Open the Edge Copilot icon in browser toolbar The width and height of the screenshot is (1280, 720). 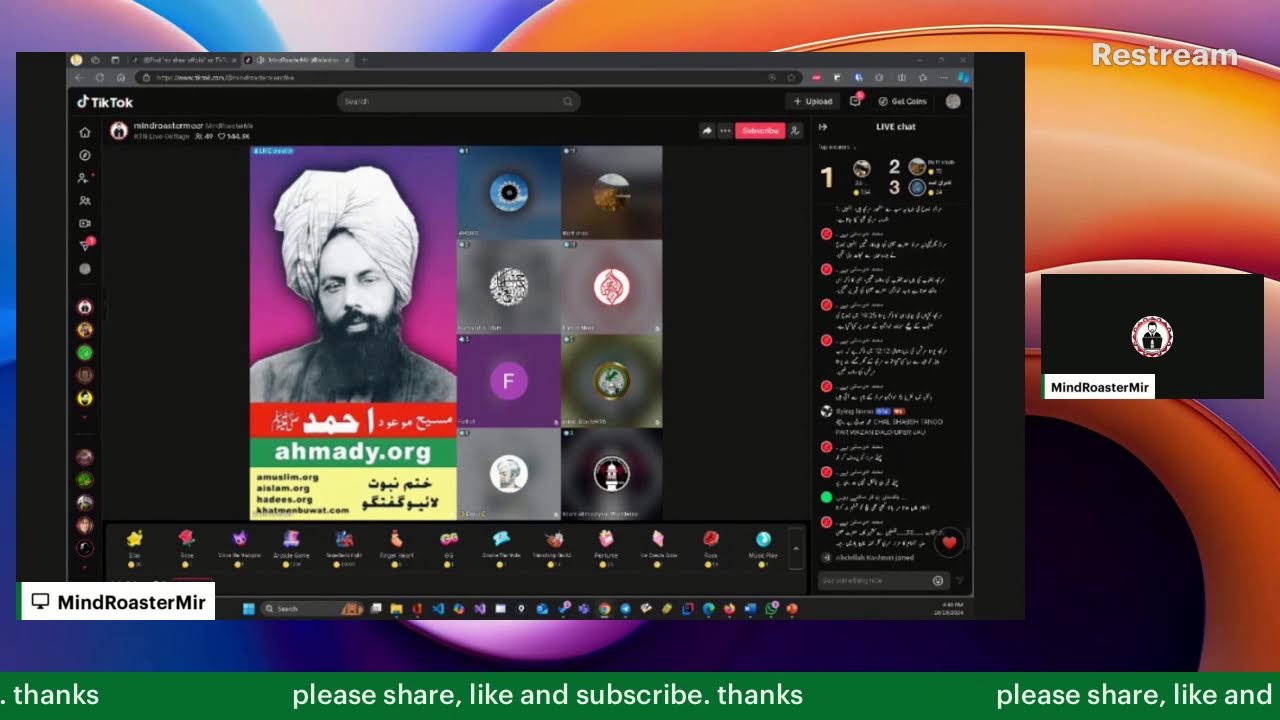963,77
